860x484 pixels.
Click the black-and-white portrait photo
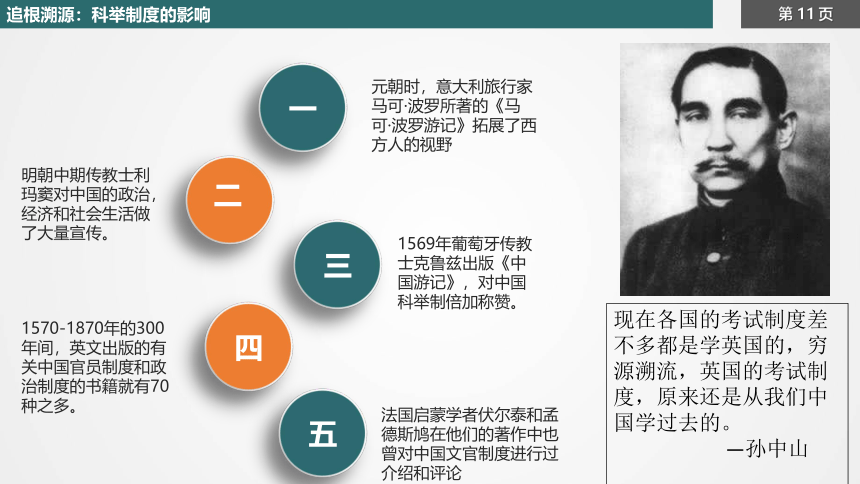pyautogui.click(x=725, y=169)
